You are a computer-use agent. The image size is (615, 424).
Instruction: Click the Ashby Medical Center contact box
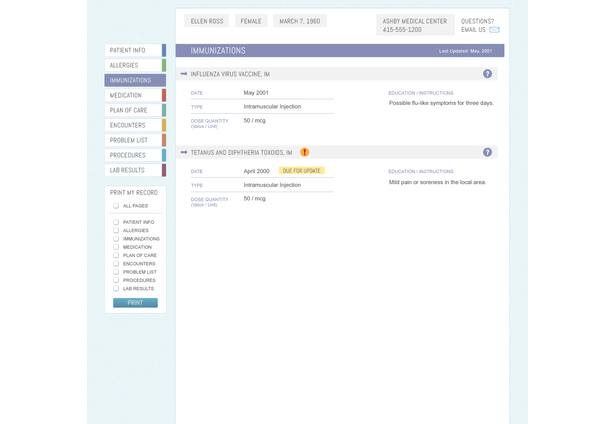(415, 25)
